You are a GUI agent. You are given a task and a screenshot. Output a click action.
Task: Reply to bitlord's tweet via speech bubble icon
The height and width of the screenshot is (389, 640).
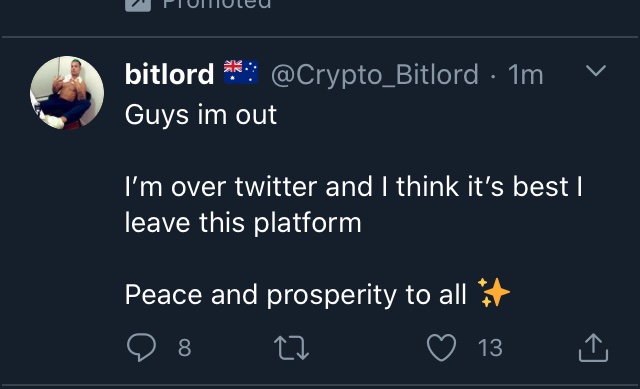(141, 347)
